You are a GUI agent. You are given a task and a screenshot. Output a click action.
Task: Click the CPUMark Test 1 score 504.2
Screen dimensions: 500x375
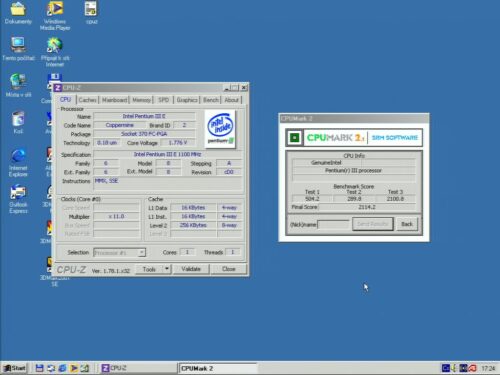[x=312, y=199]
